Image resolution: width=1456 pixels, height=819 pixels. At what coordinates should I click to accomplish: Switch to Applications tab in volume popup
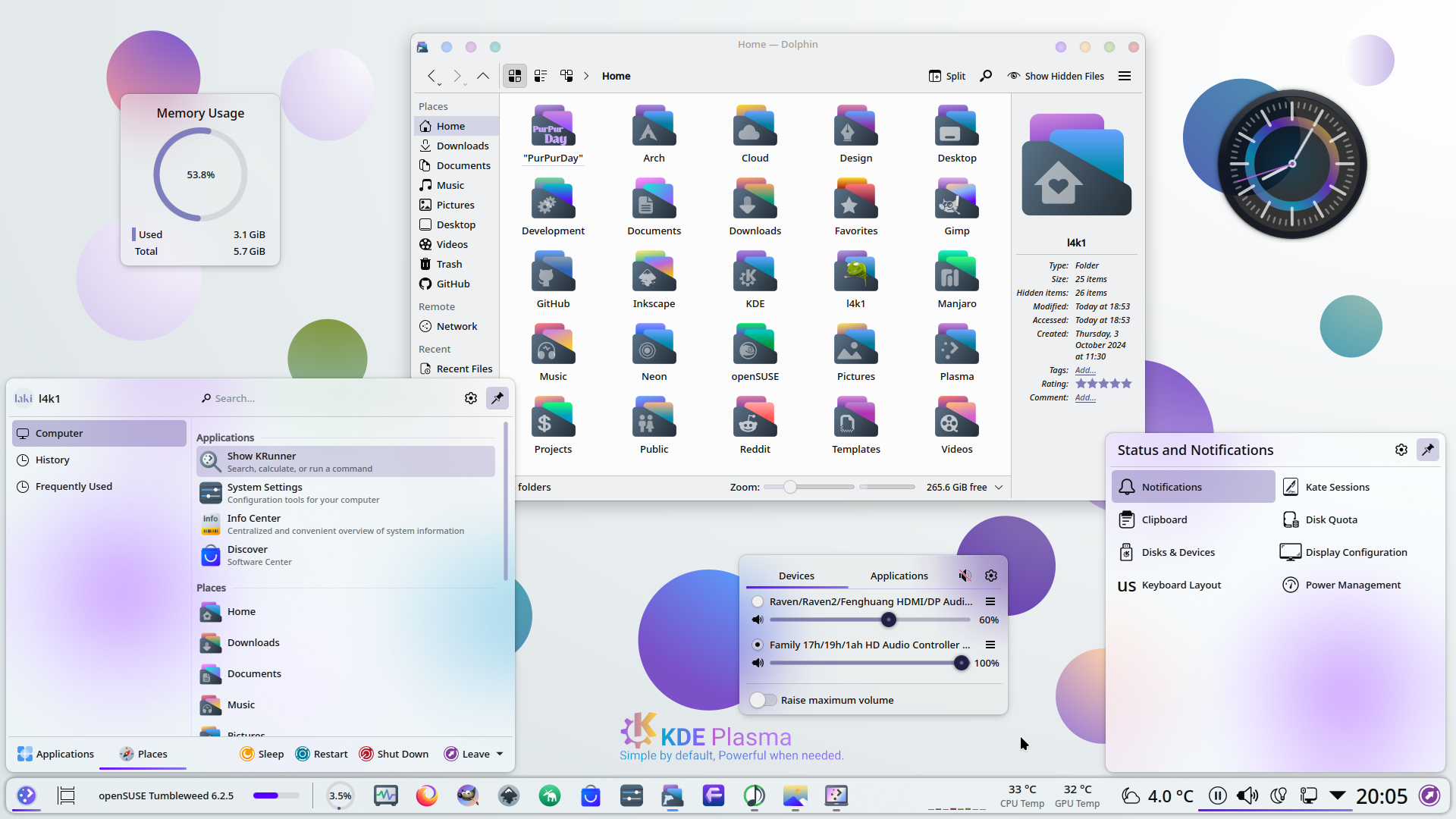click(899, 576)
